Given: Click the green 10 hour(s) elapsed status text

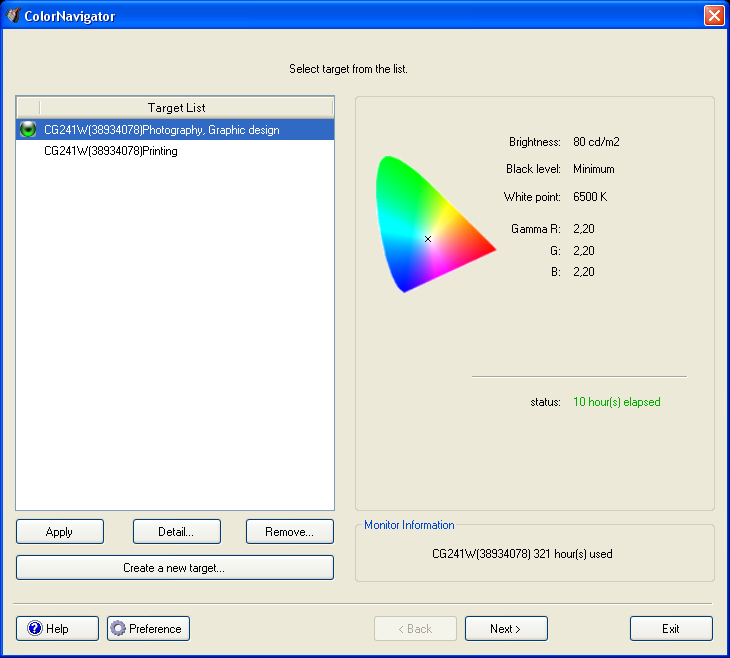Looking at the screenshot, I should 616,402.
